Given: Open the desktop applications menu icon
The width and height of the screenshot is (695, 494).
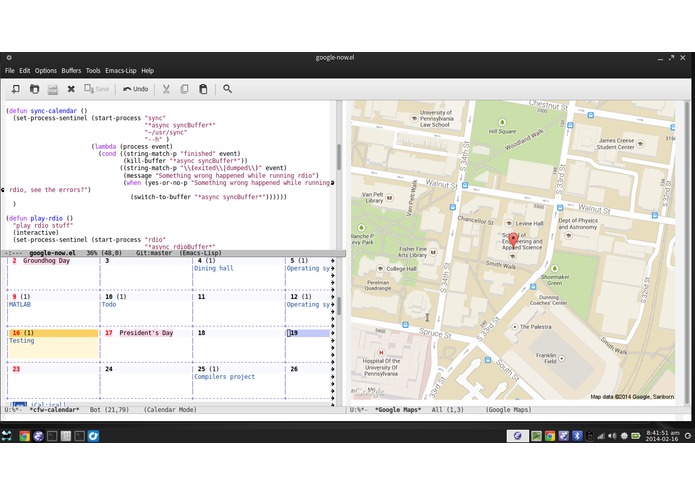Looking at the screenshot, I should (7, 436).
